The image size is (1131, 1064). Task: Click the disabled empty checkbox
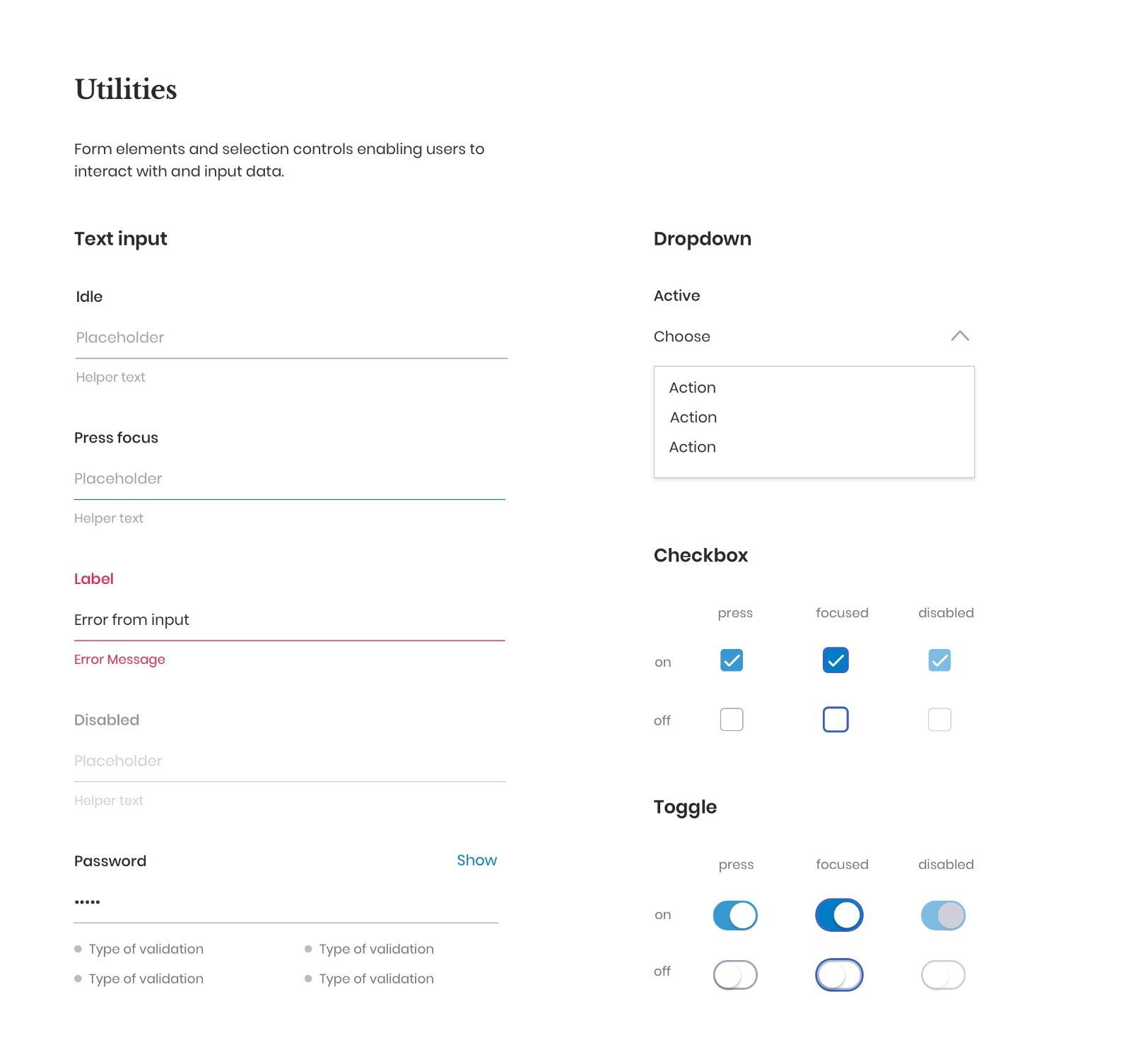click(939, 720)
